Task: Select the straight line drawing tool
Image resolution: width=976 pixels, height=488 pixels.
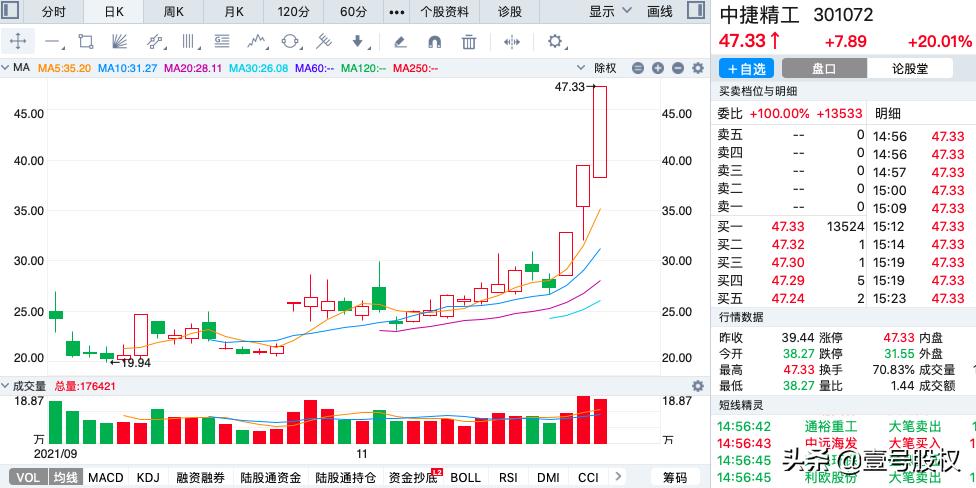Action: 53,42
